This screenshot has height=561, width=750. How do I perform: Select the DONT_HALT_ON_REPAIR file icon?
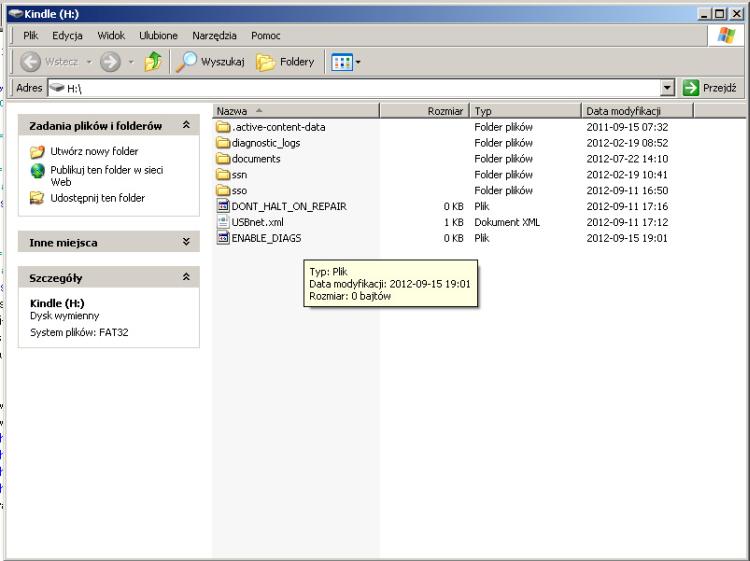223,206
